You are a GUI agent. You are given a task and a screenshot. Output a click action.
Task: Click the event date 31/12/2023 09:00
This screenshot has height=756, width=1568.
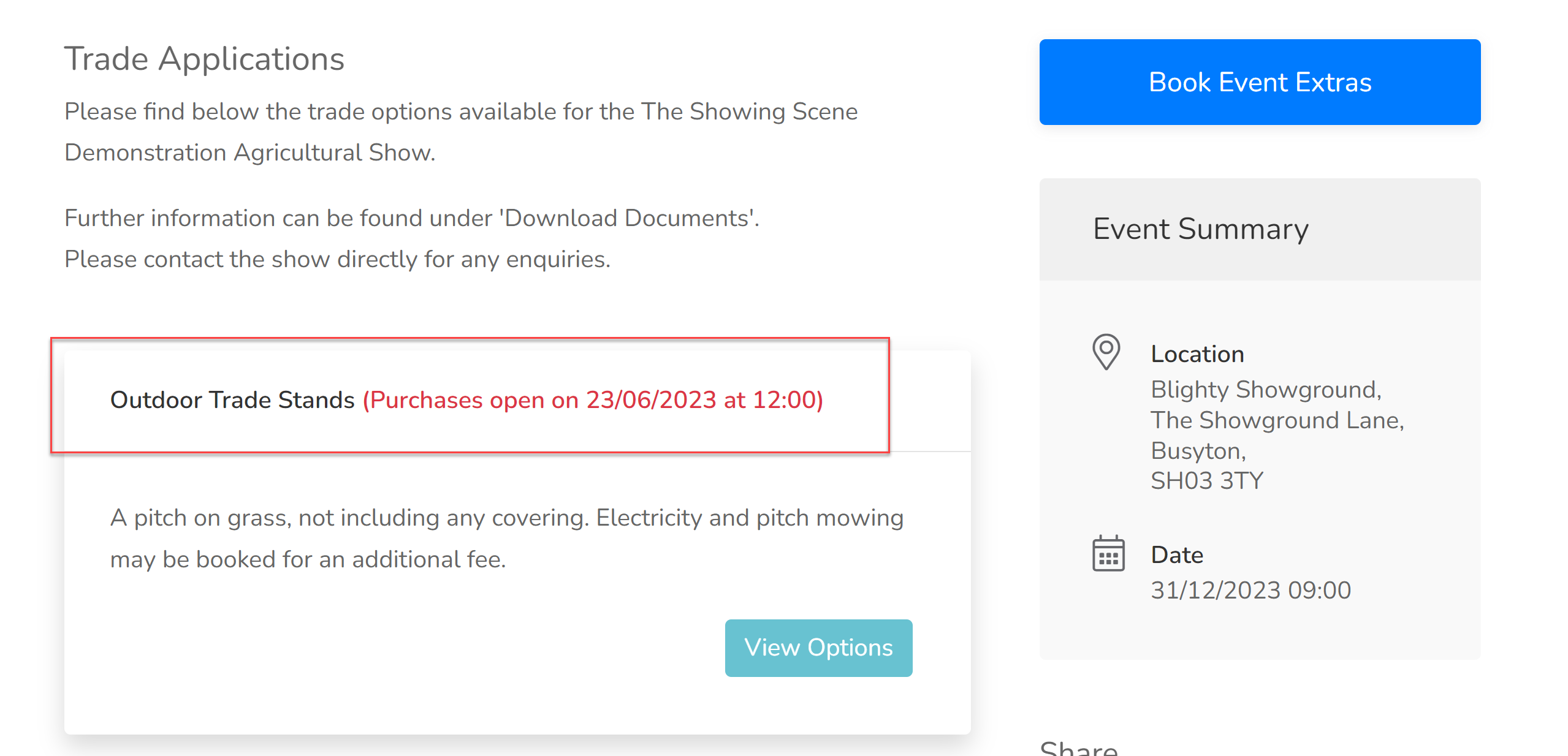pyautogui.click(x=1251, y=590)
